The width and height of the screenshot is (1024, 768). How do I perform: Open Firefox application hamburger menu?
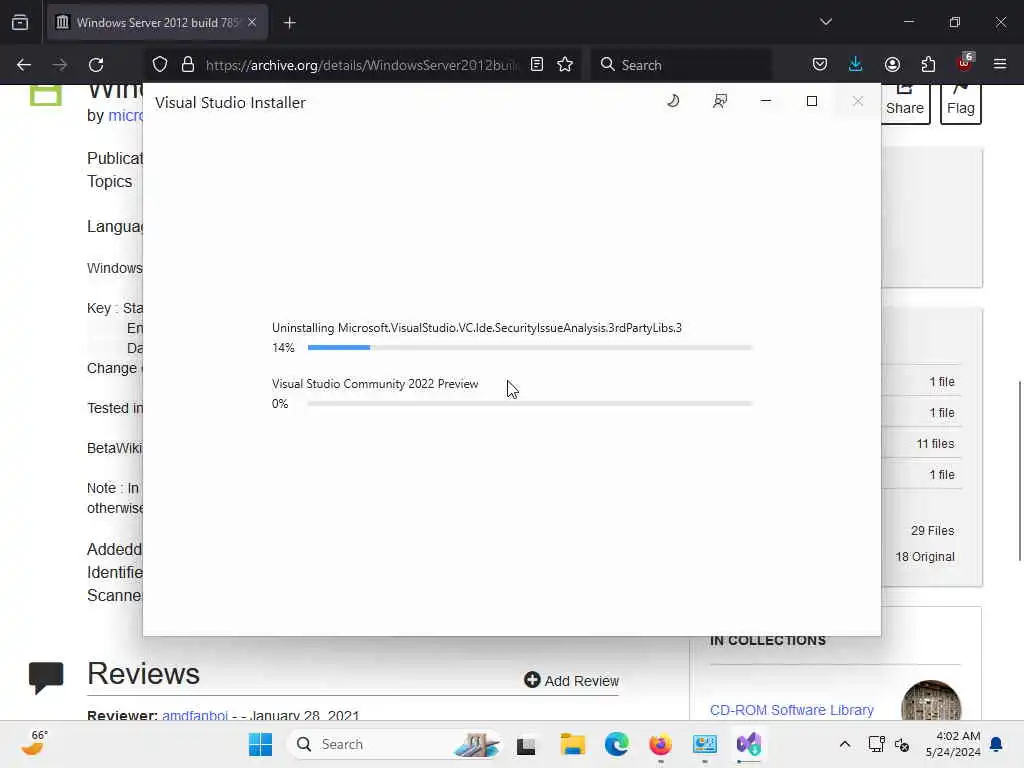click(x=1000, y=65)
